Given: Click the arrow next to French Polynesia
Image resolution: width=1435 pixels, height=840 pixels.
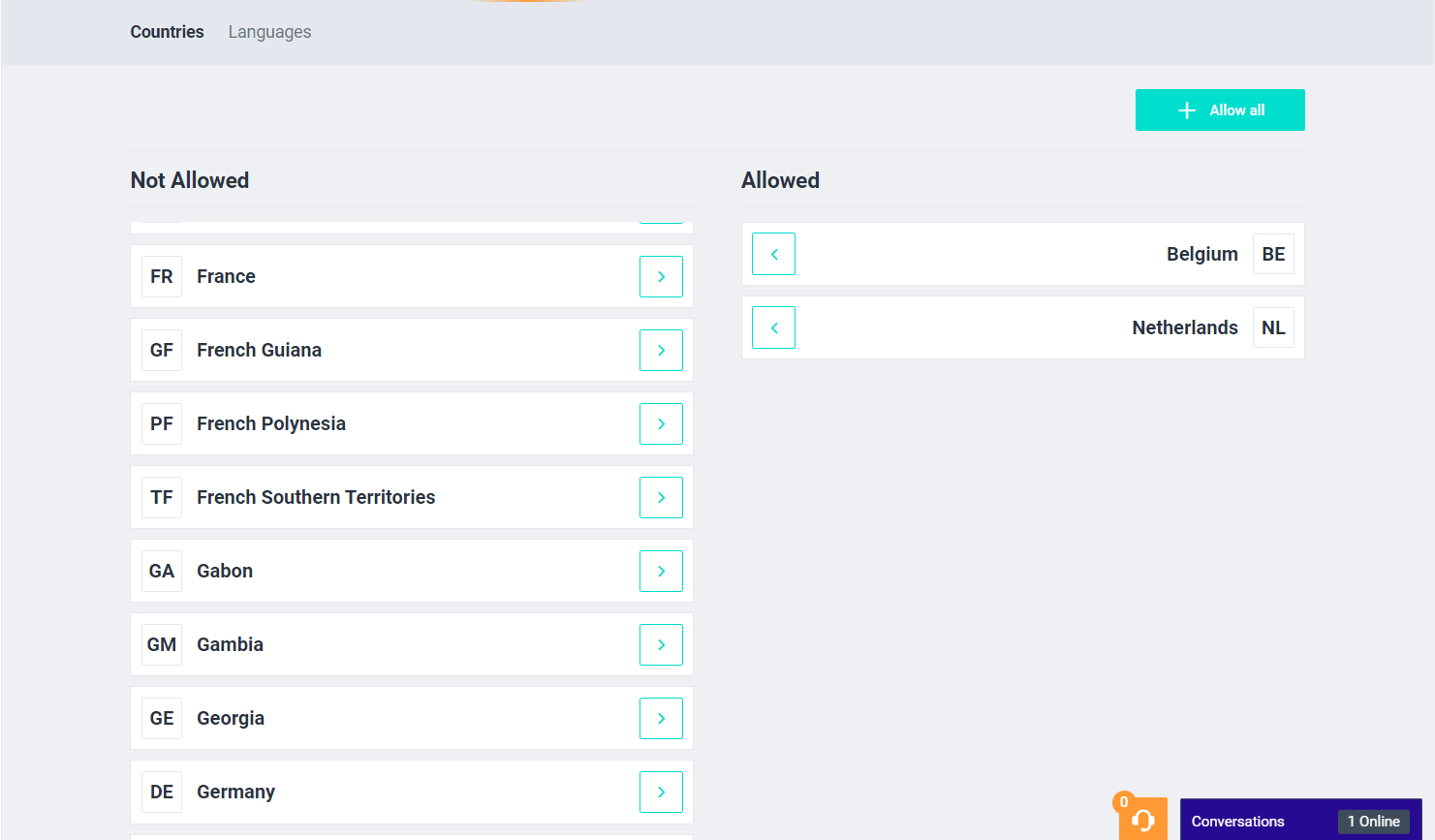Looking at the screenshot, I should pyautogui.click(x=661, y=424).
